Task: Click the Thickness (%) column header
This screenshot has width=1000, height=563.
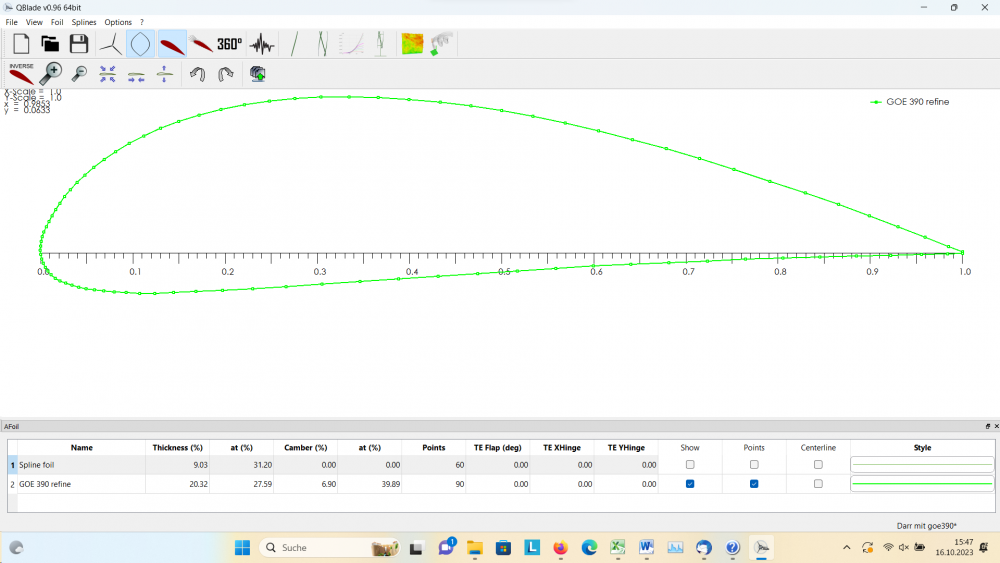Action: [x=177, y=447]
